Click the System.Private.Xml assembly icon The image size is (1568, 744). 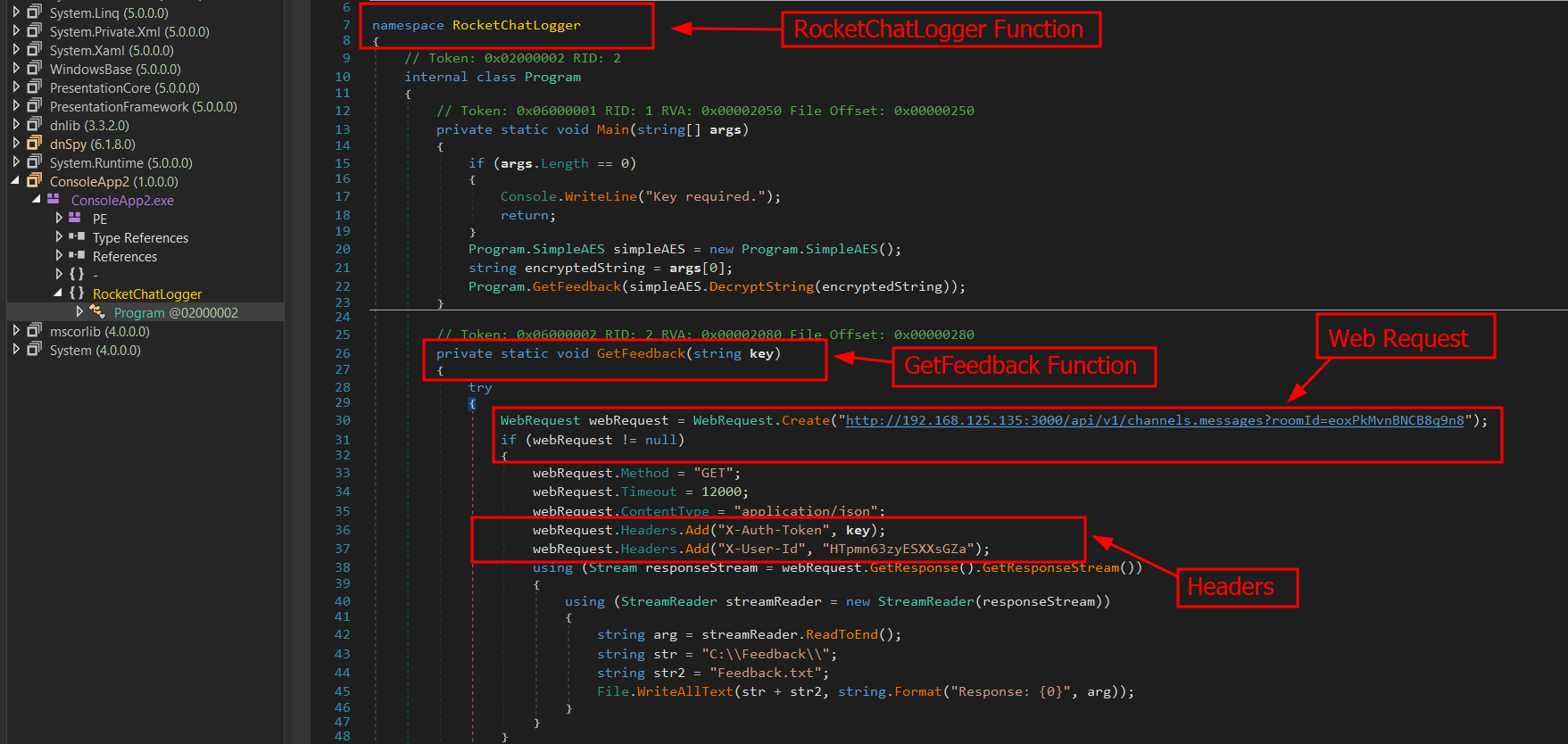click(34, 30)
